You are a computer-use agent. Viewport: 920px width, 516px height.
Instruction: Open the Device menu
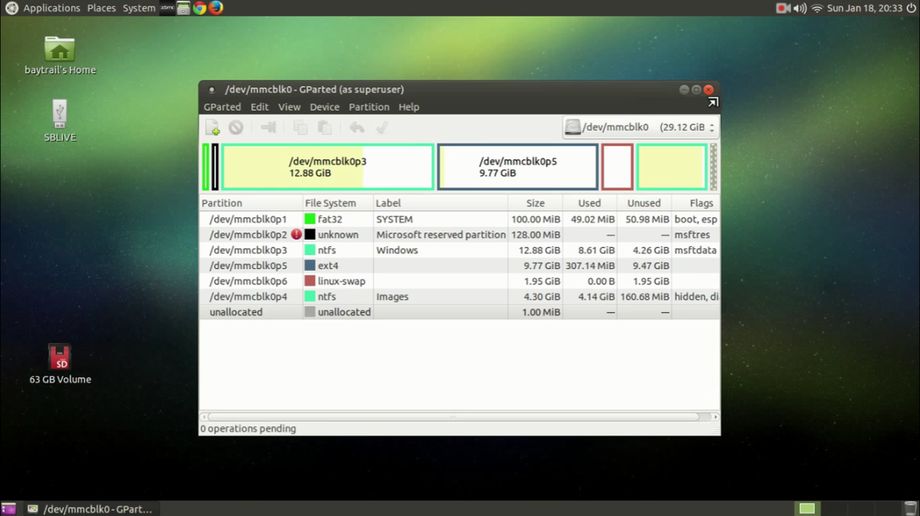click(324, 107)
